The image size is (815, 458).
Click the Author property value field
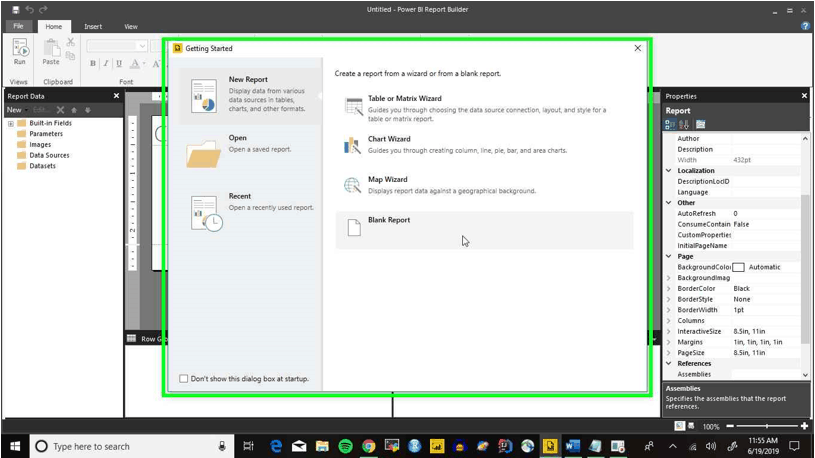pos(766,138)
